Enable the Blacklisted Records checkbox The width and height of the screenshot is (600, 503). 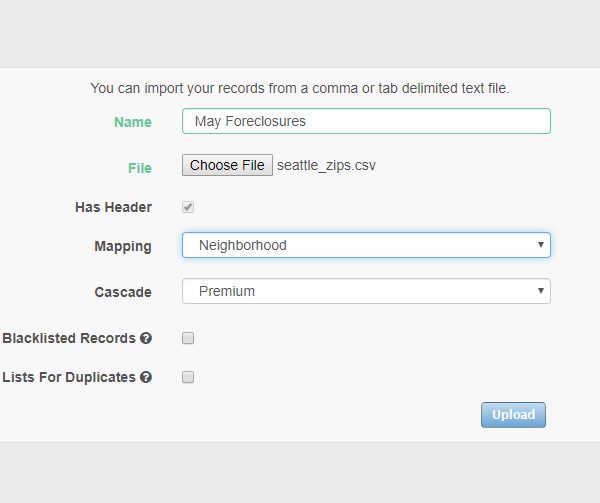pyautogui.click(x=188, y=339)
